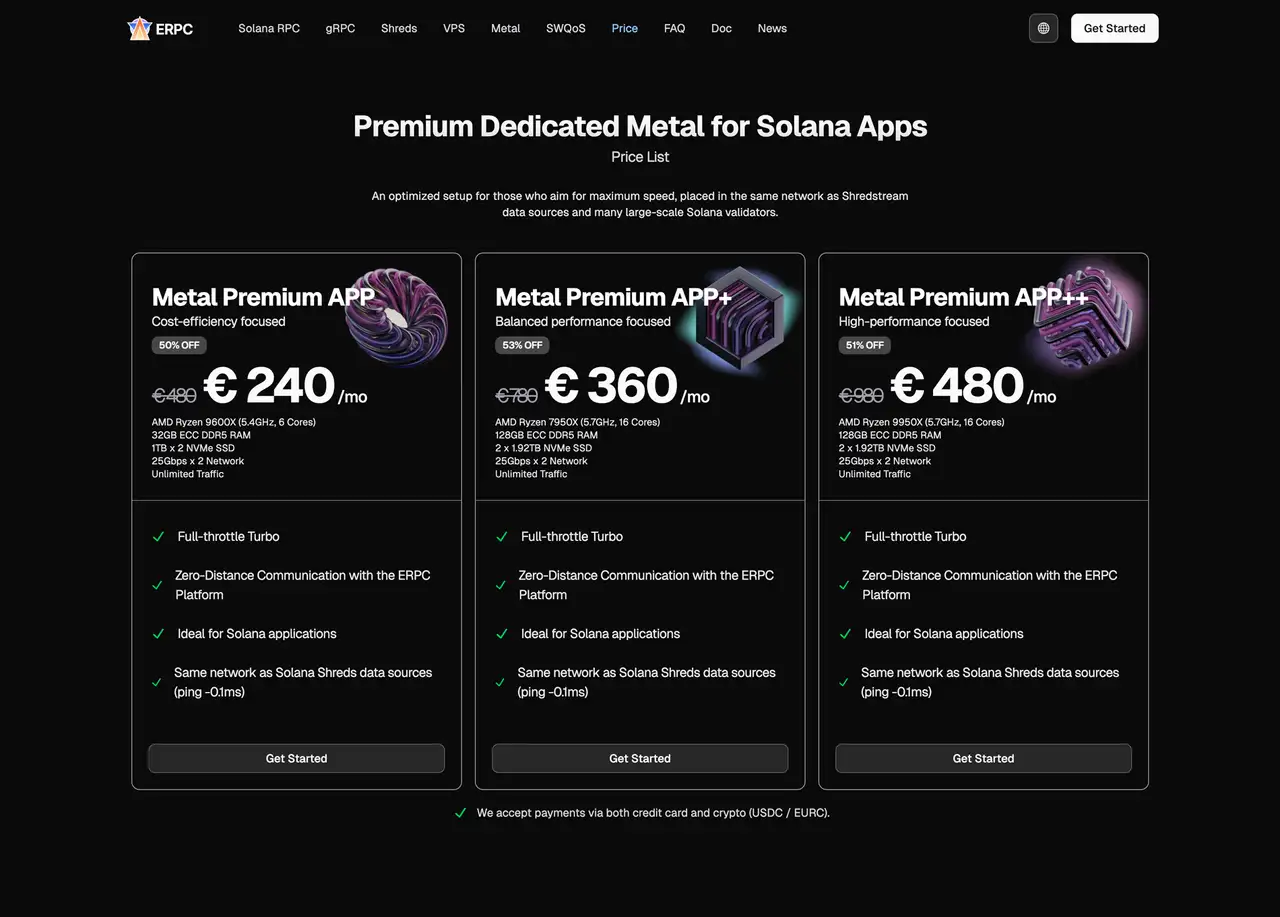
Task: Open the Solana RPC menu item
Action: pos(268,28)
